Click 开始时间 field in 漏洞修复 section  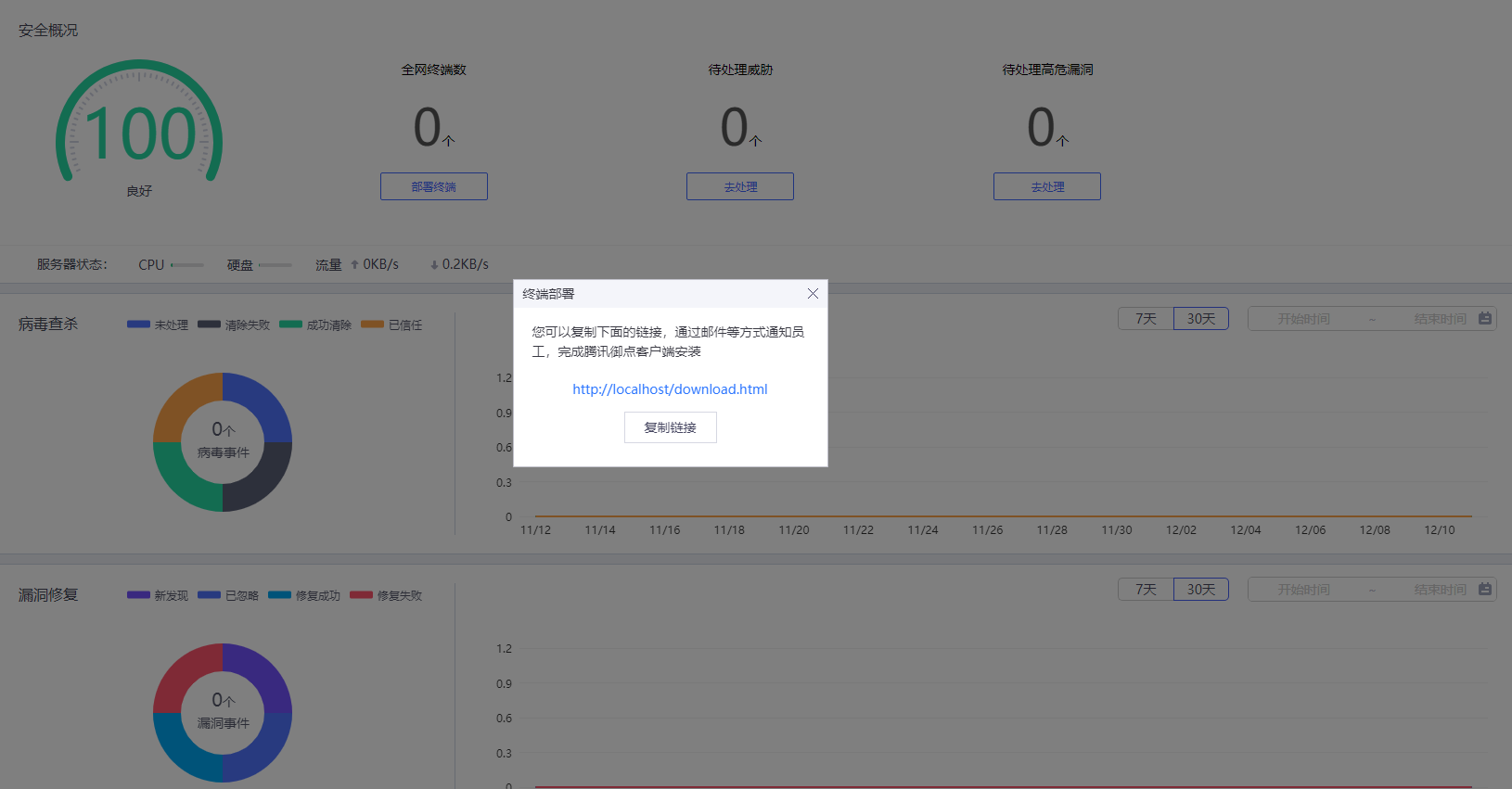coord(1303,590)
